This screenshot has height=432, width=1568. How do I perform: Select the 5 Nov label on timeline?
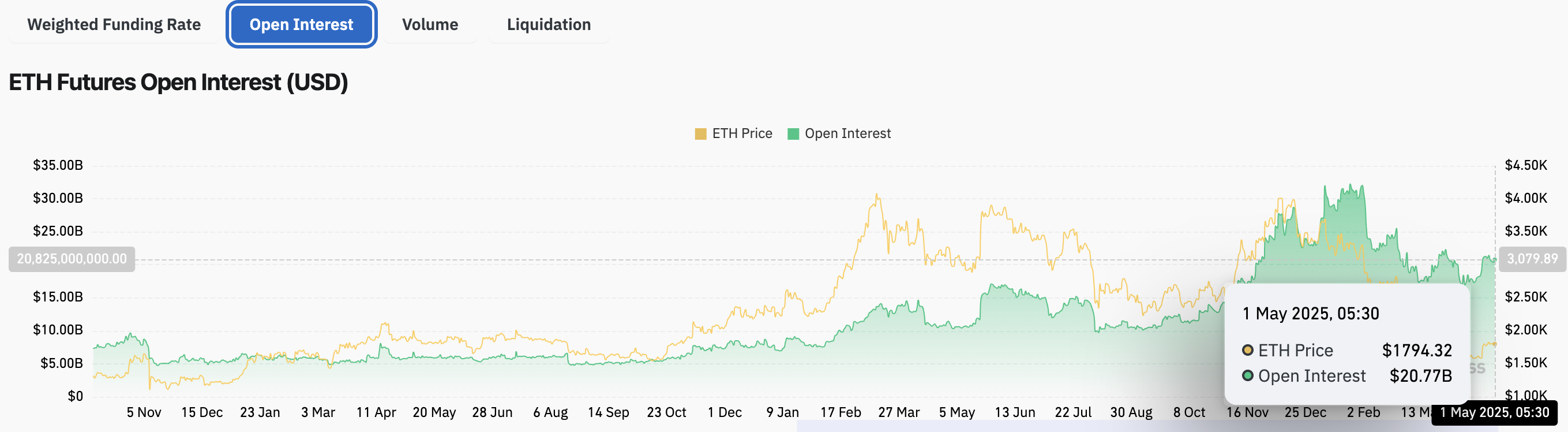[x=144, y=412]
